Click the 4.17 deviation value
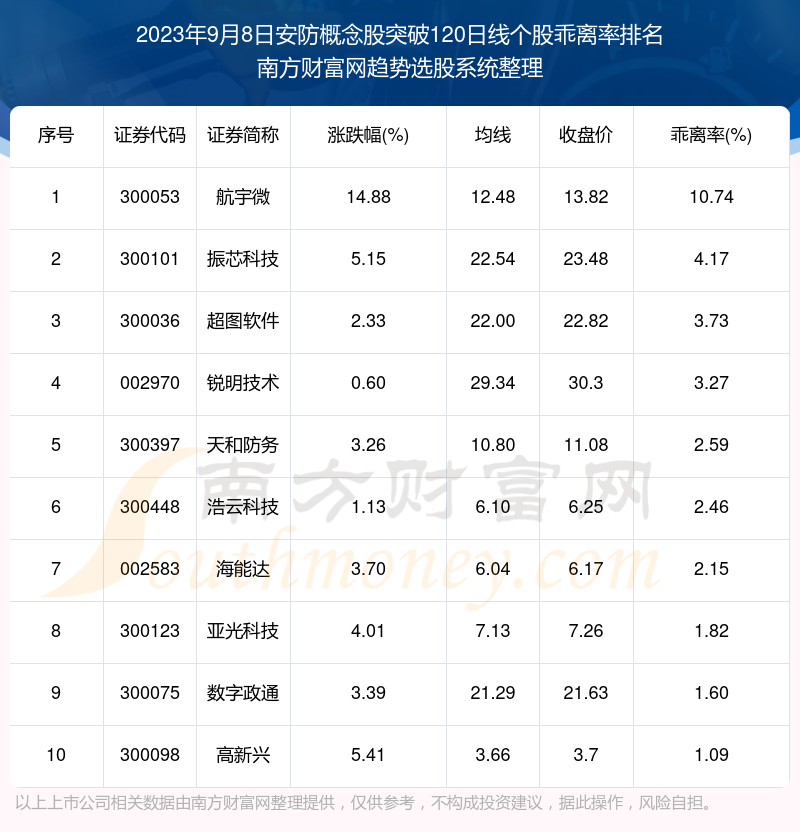 pos(711,259)
